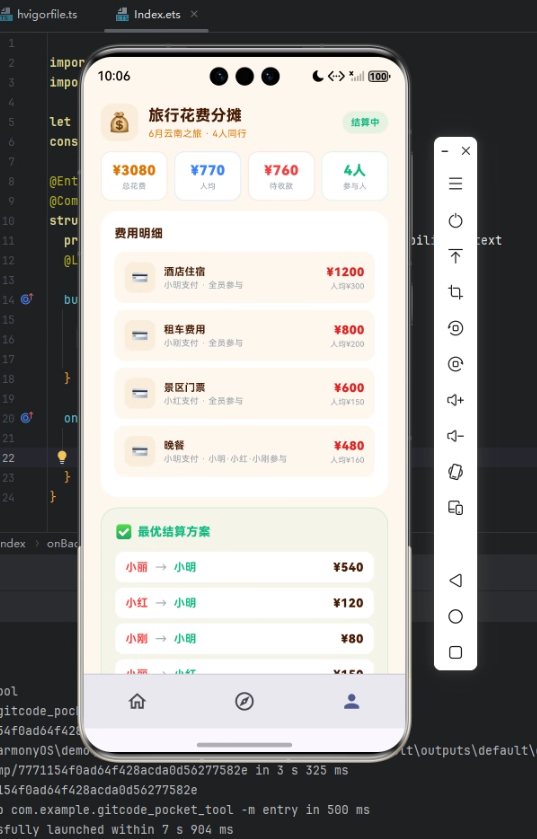Tap the emulator back triangle button
This screenshot has height=839, width=537.
455,580
